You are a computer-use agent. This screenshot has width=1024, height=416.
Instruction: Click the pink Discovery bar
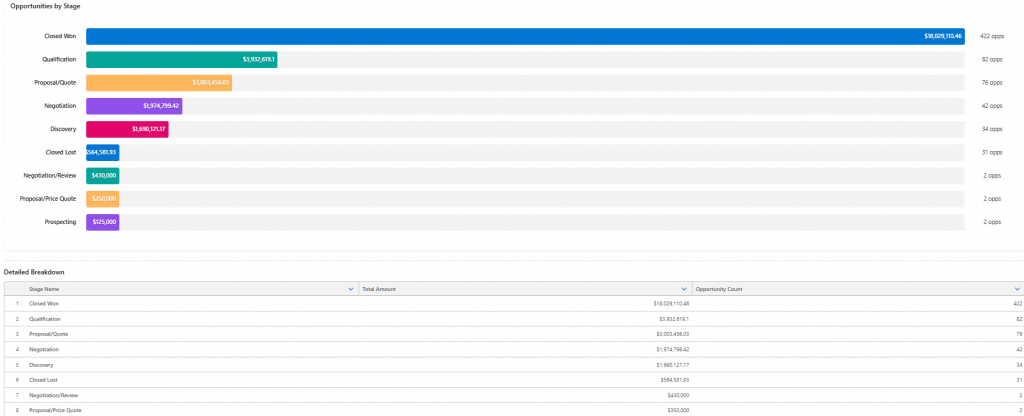127,129
